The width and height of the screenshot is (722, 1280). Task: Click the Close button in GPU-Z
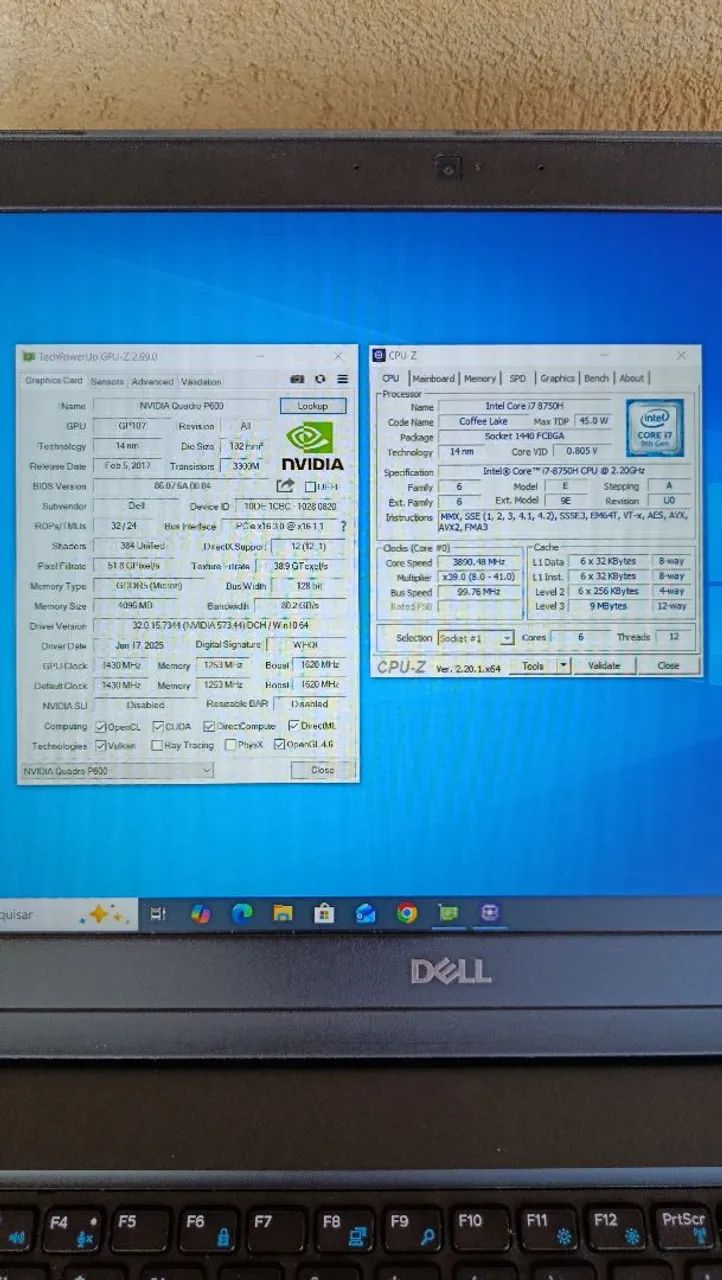tap(322, 770)
